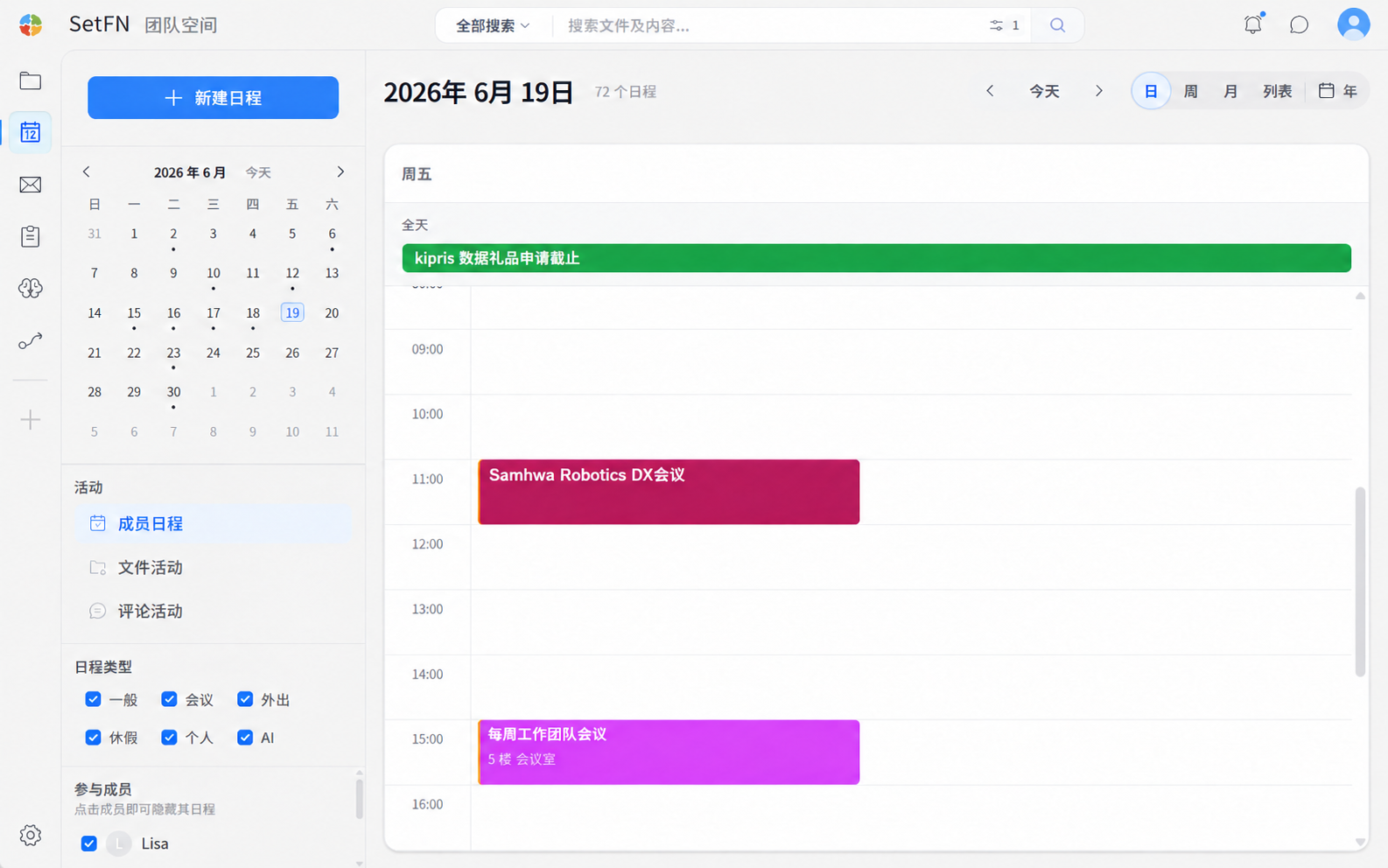
Task: Hide Lisa's schedule checkbox
Action: coord(89,843)
